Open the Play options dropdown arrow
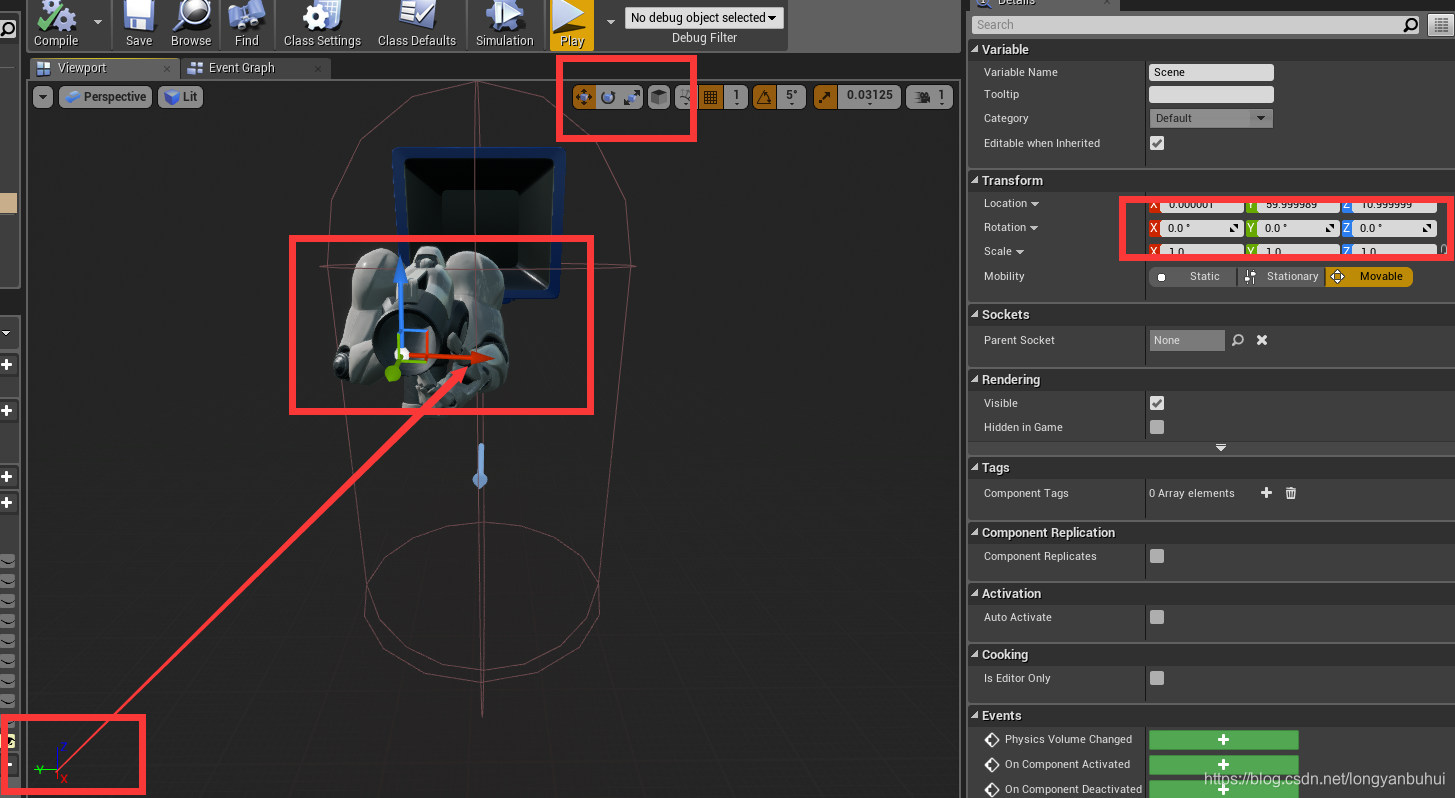This screenshot has width=1455, height=798. click(611, 21)
